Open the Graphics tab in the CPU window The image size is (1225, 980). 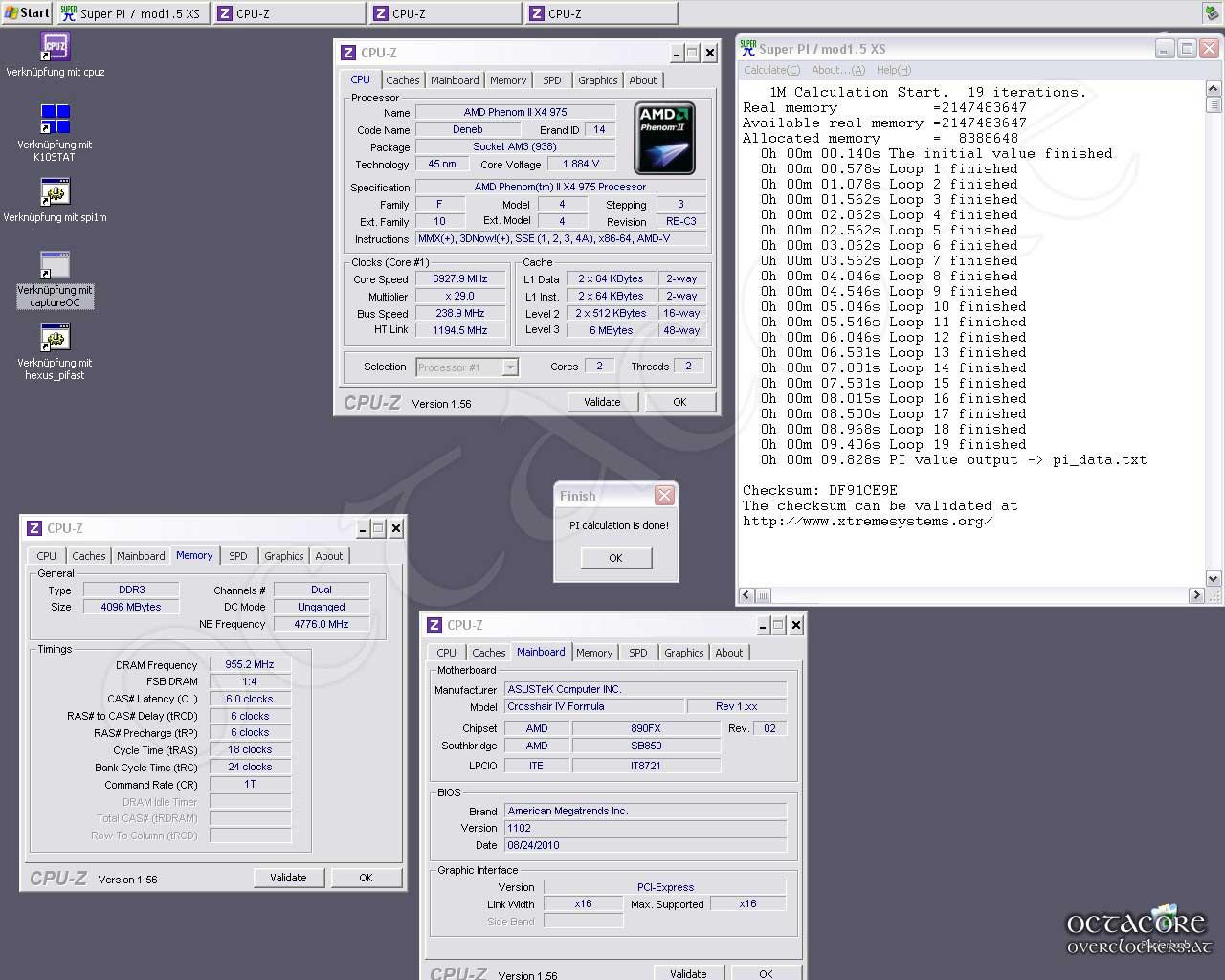point(597,80)
